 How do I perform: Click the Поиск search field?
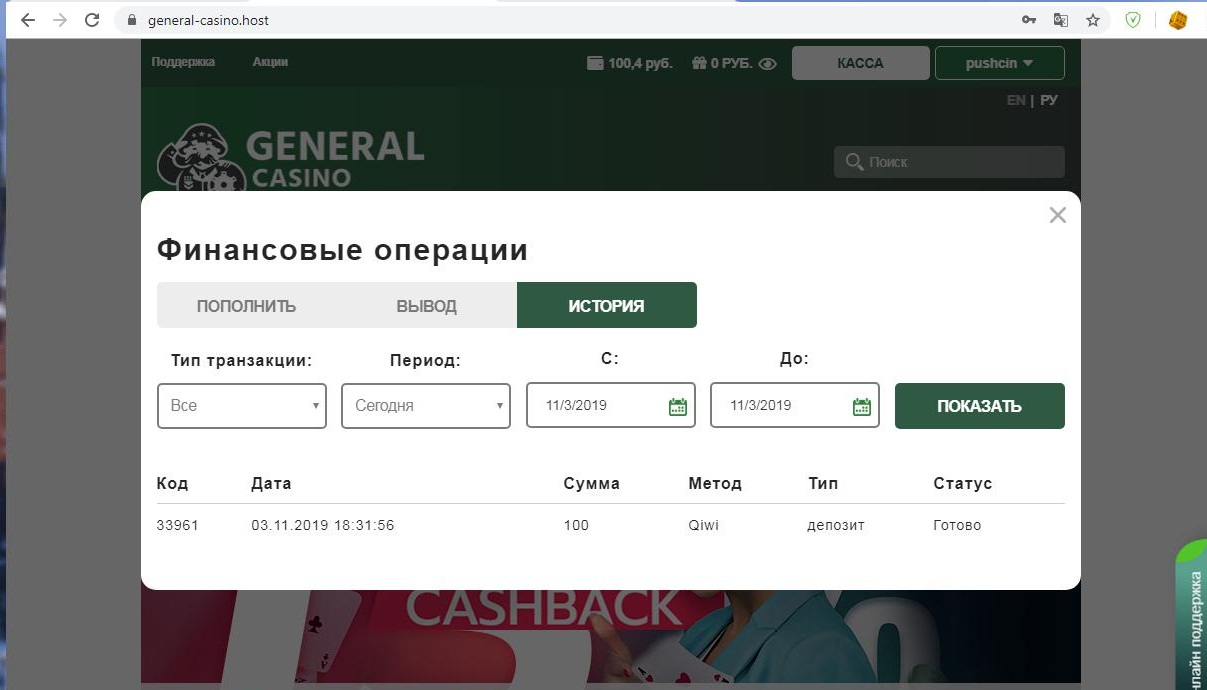pos(949,162)
